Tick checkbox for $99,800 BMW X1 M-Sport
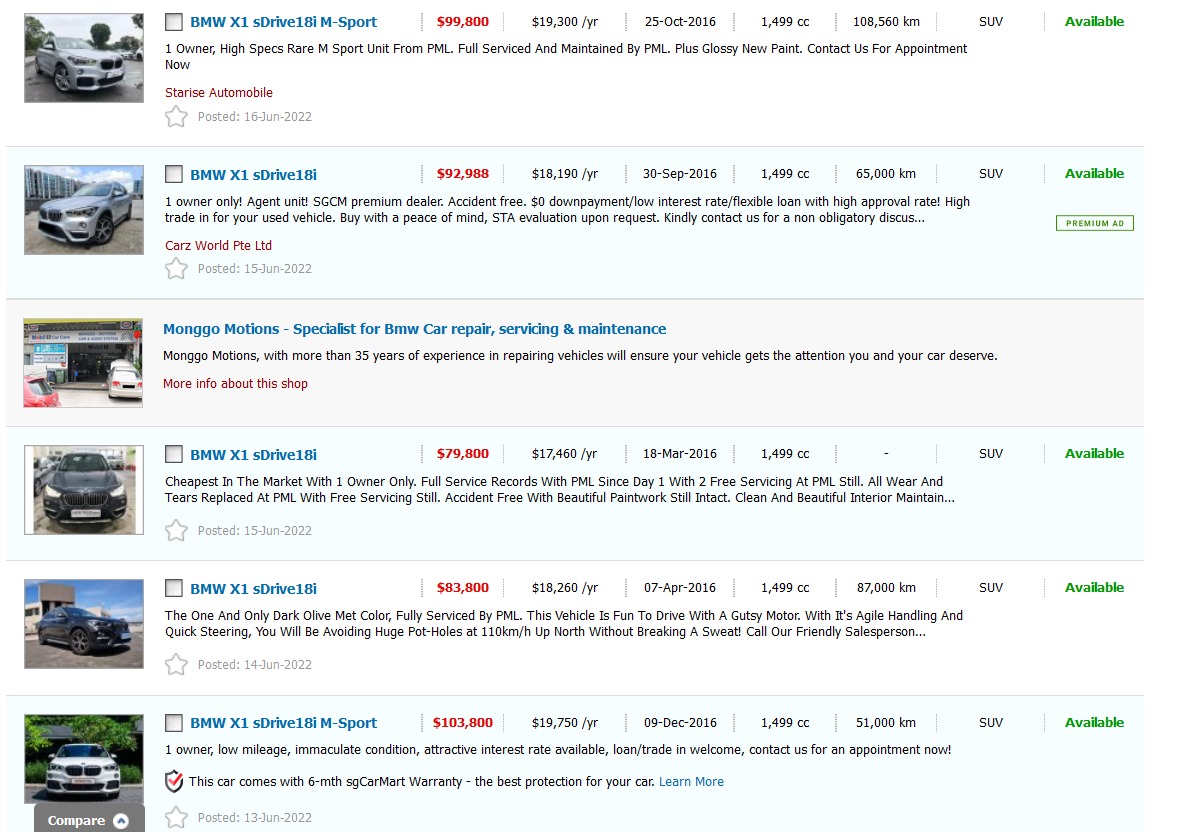 click(x=174, y=22)
